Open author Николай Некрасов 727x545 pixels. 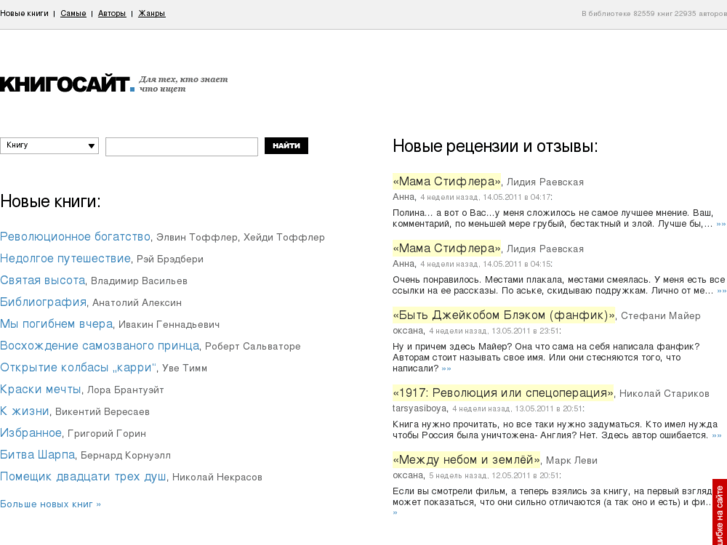click(x=217, y=477)
